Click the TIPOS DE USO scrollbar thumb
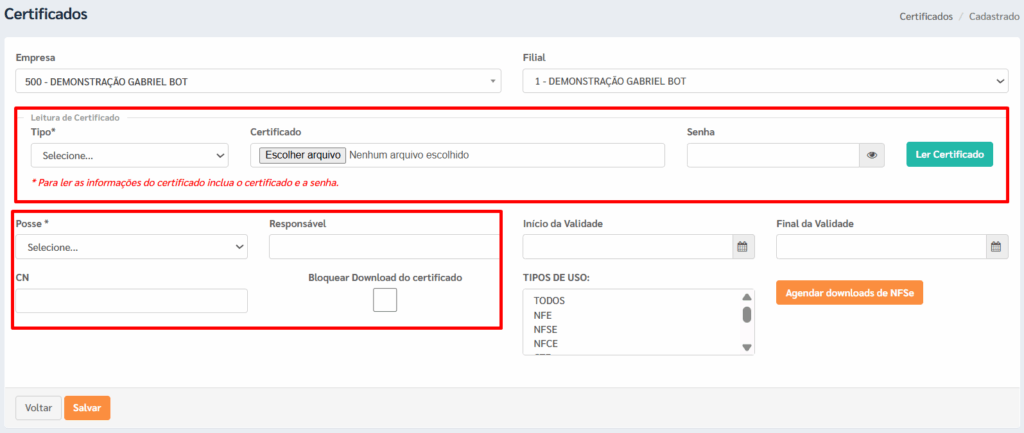Viewport: 1024px width, 433px height. 747,315
